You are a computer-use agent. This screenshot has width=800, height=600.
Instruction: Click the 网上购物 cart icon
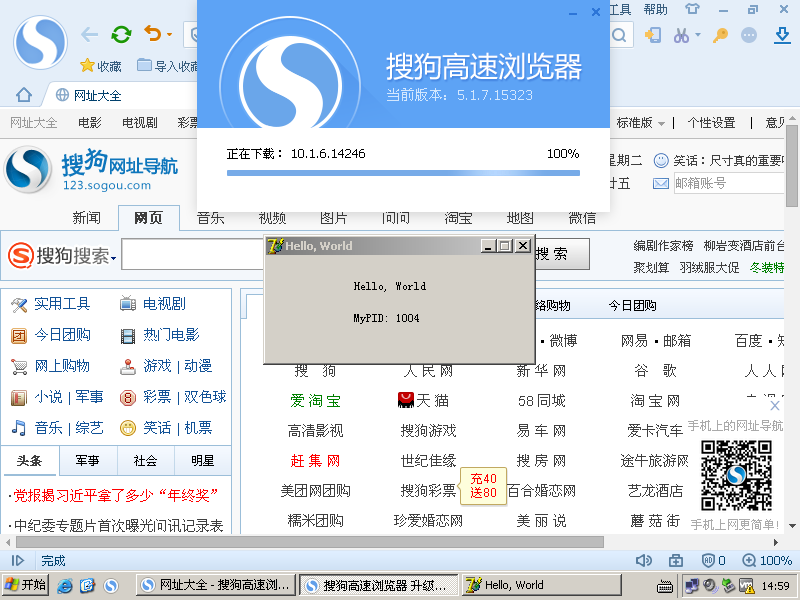click(19, 367)
